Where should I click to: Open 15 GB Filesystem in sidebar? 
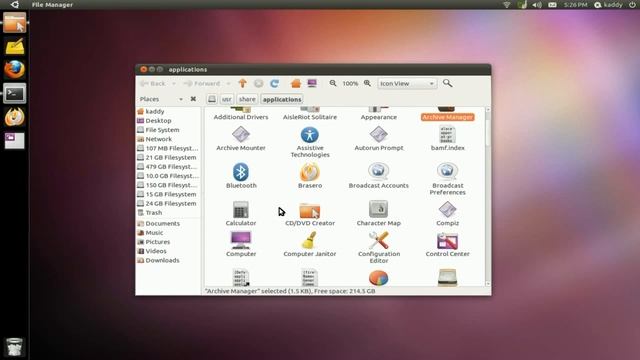168,194
